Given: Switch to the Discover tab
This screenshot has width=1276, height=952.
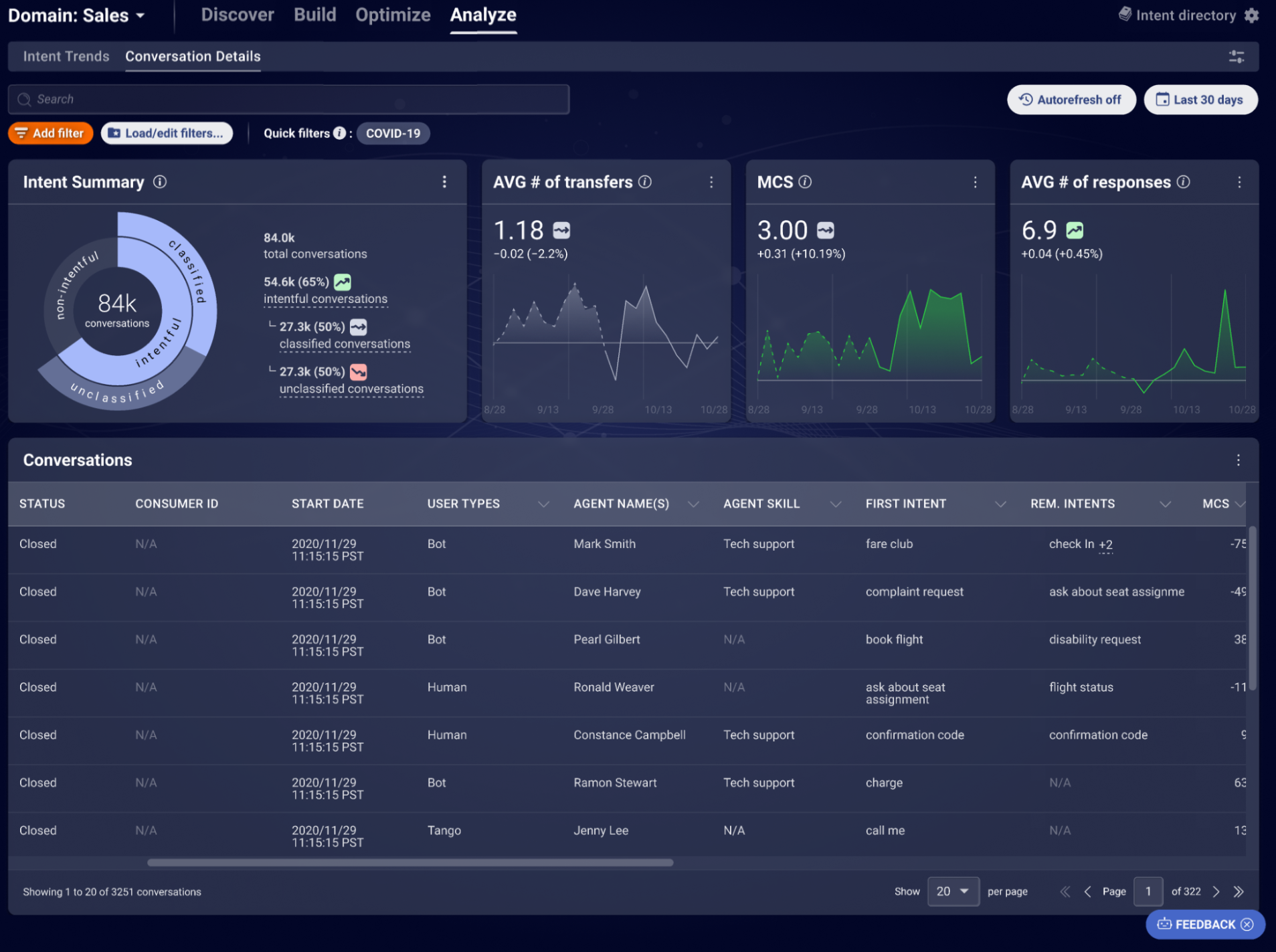Looking at the screenshot, I should click(x=238, y=15).
